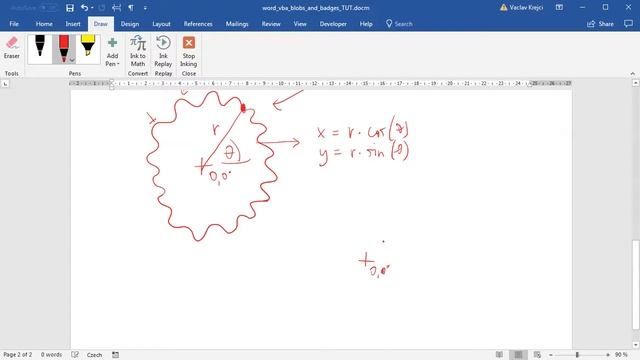The width and height of the screenshot is (640, 360).
Task: Change the Czech language setting
Action: pos(94,355)
